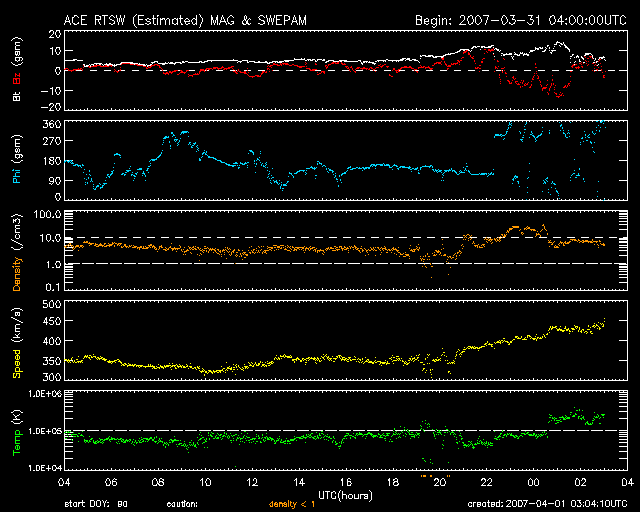This screenshot has width=640, height=512.
Task: Select the "400" tick on the Speed axis
Action: pyautogui.click(x=52, y=341)
